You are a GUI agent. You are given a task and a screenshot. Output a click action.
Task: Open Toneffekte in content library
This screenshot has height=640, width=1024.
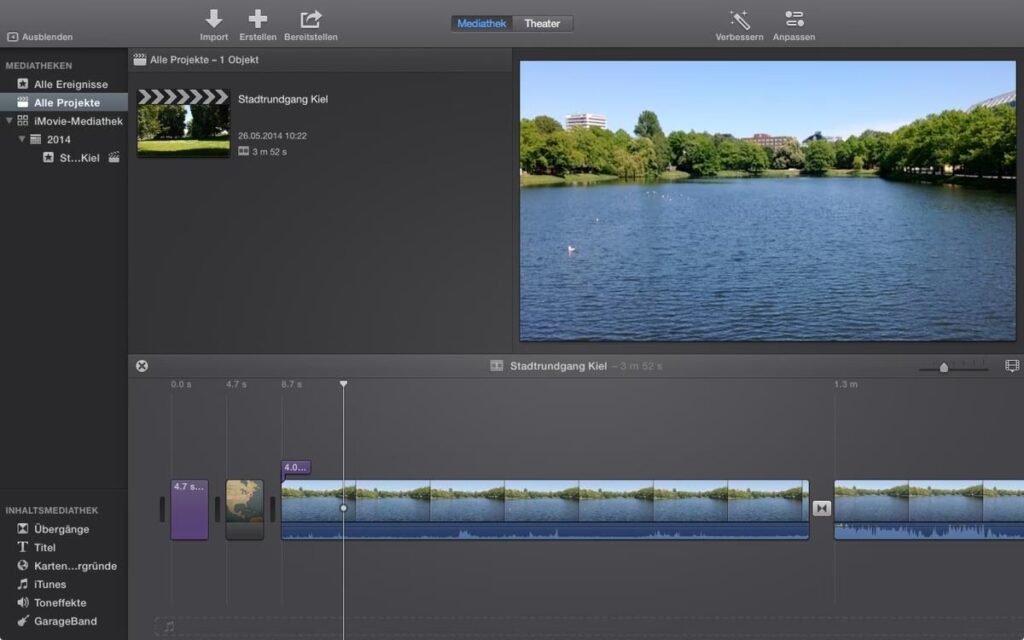point(60,603)
